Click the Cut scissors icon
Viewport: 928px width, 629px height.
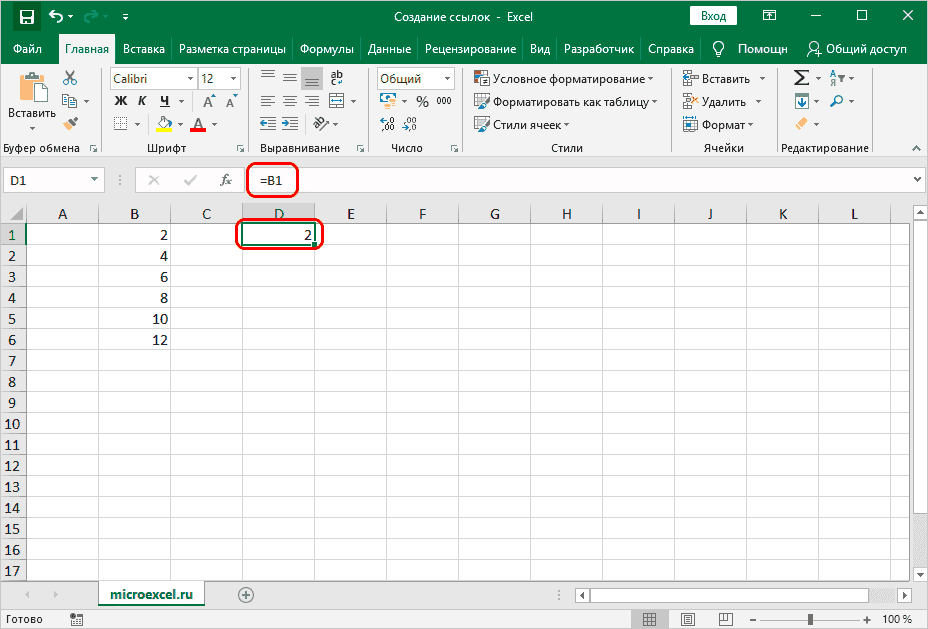point(70,78)
